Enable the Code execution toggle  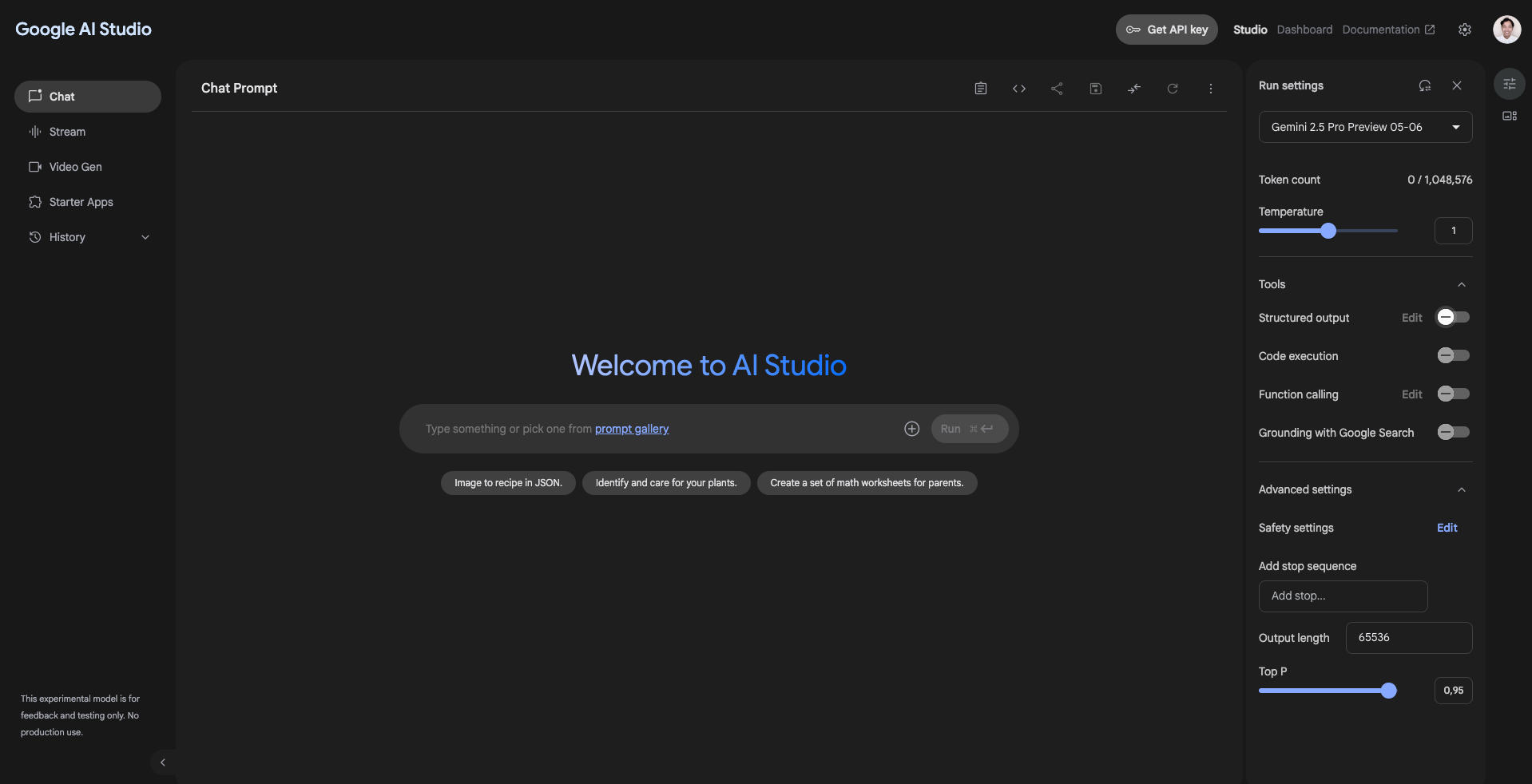tap(1453, 356)
